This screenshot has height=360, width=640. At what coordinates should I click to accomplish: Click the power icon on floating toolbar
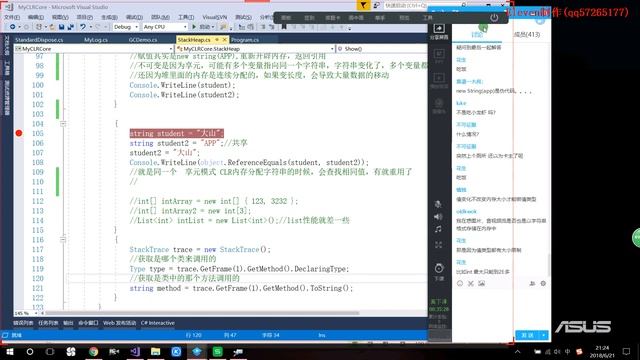coord(494,18)
